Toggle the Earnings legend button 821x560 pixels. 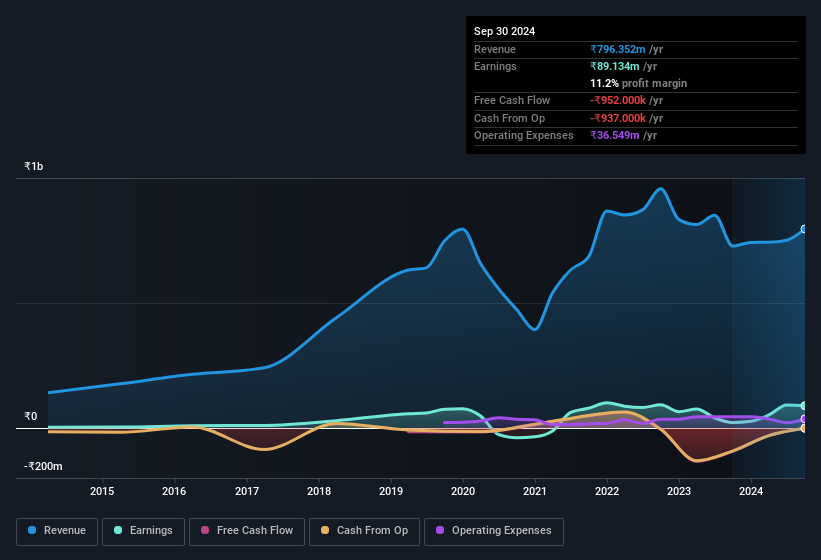[x=143, y=532]
